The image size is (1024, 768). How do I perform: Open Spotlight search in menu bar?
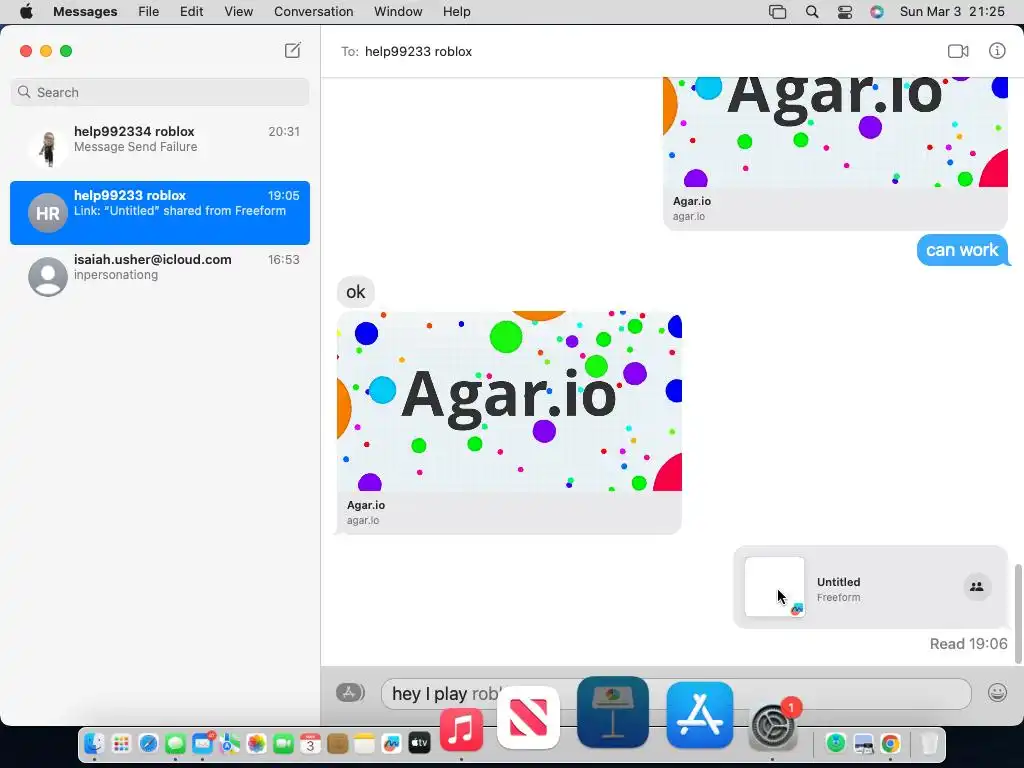[x=812, y=12]
